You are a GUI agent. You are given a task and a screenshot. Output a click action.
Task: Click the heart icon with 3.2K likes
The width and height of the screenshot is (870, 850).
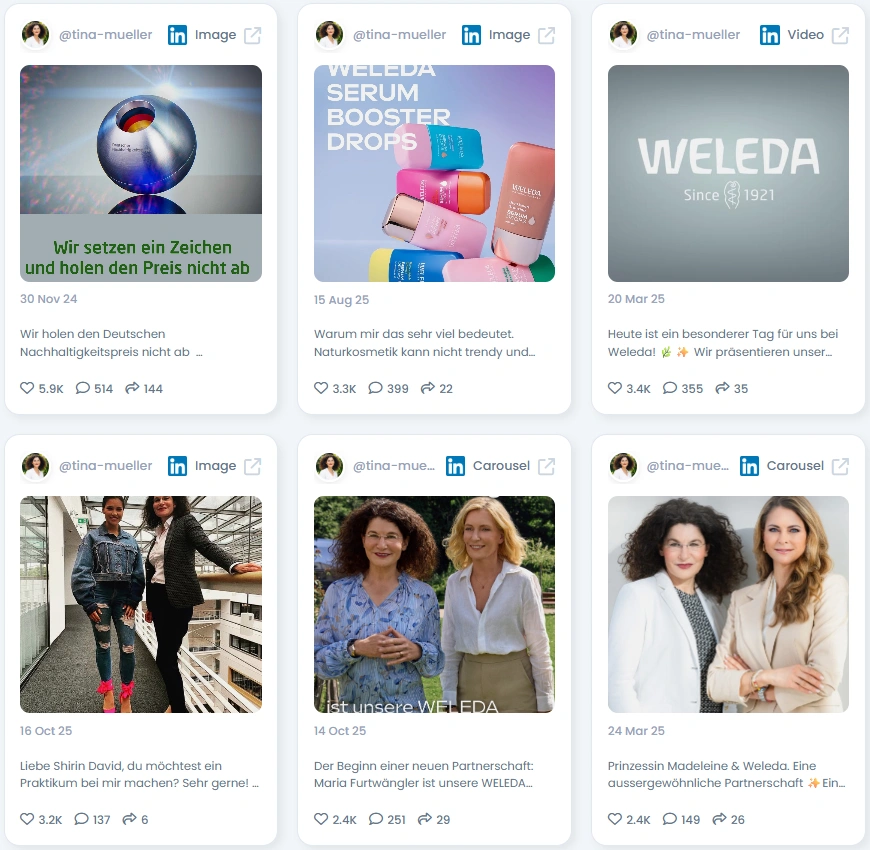27,819
